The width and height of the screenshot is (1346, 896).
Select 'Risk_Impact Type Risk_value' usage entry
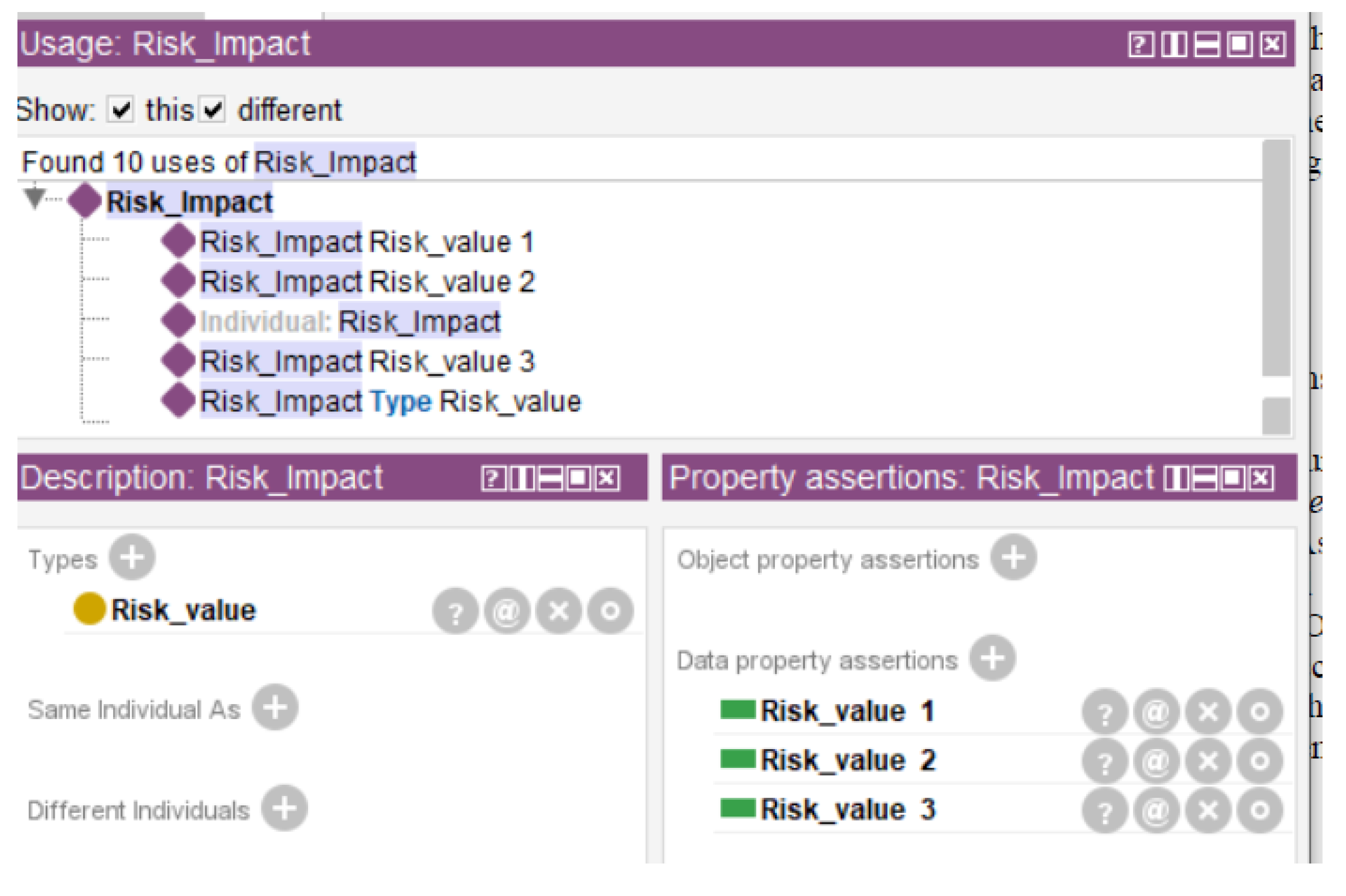pos(390,401)
